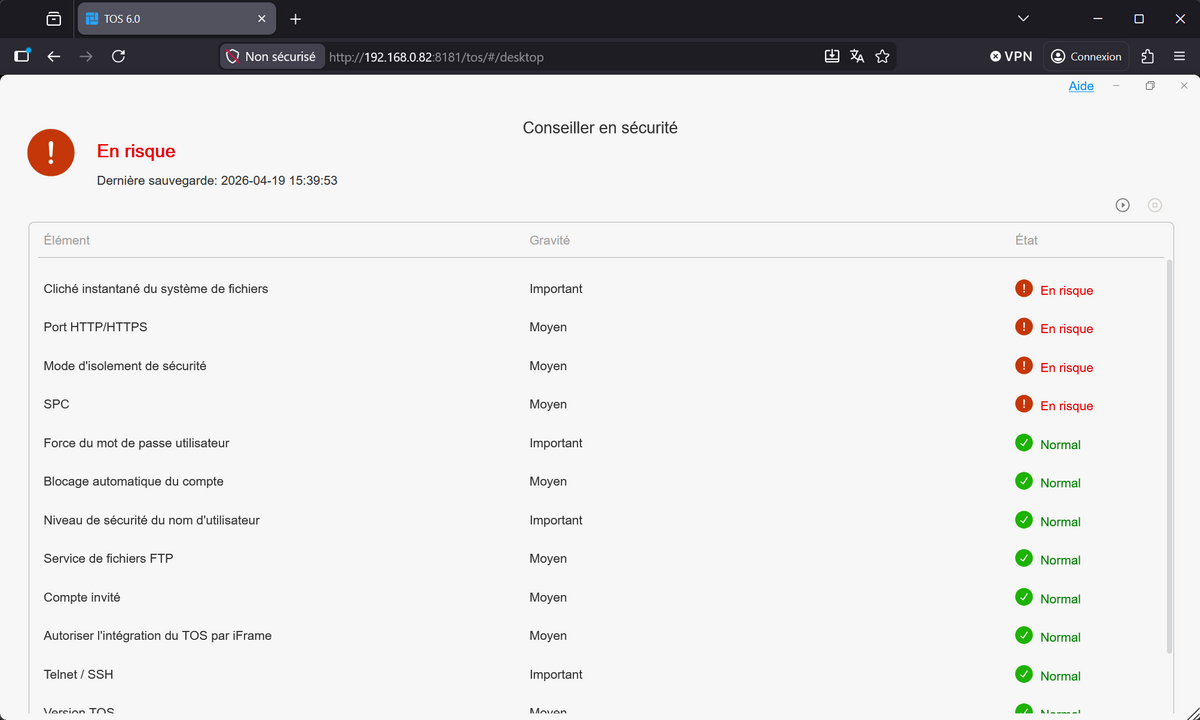
Task: Click the risk icon for Cliché instantané row
Action: [1024, 289]
